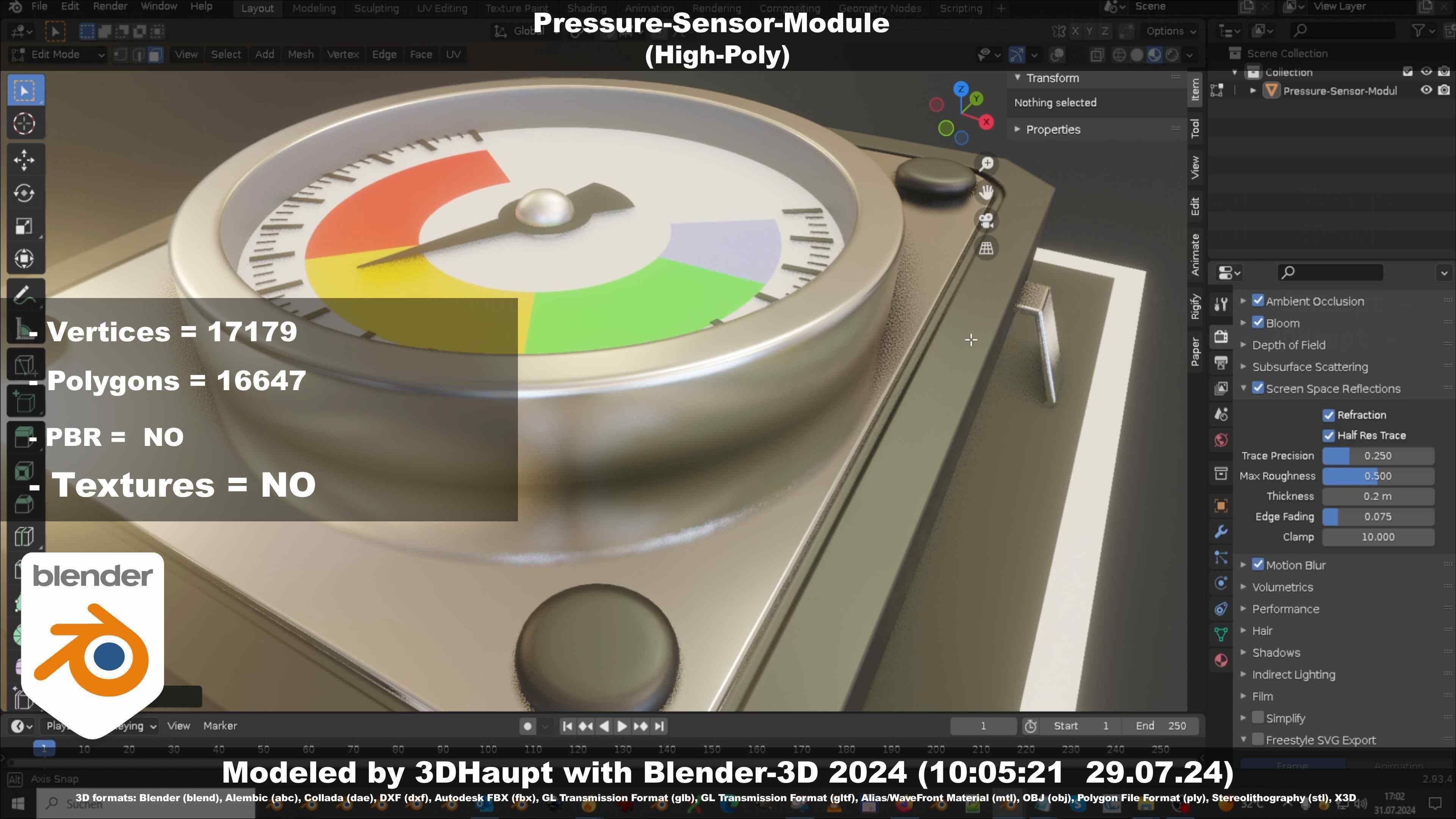Image resolution: width=1456 pixels, height=819 pixels.
Task: Select the 3D Cursor tool
Action: click(x=24, y=124)
